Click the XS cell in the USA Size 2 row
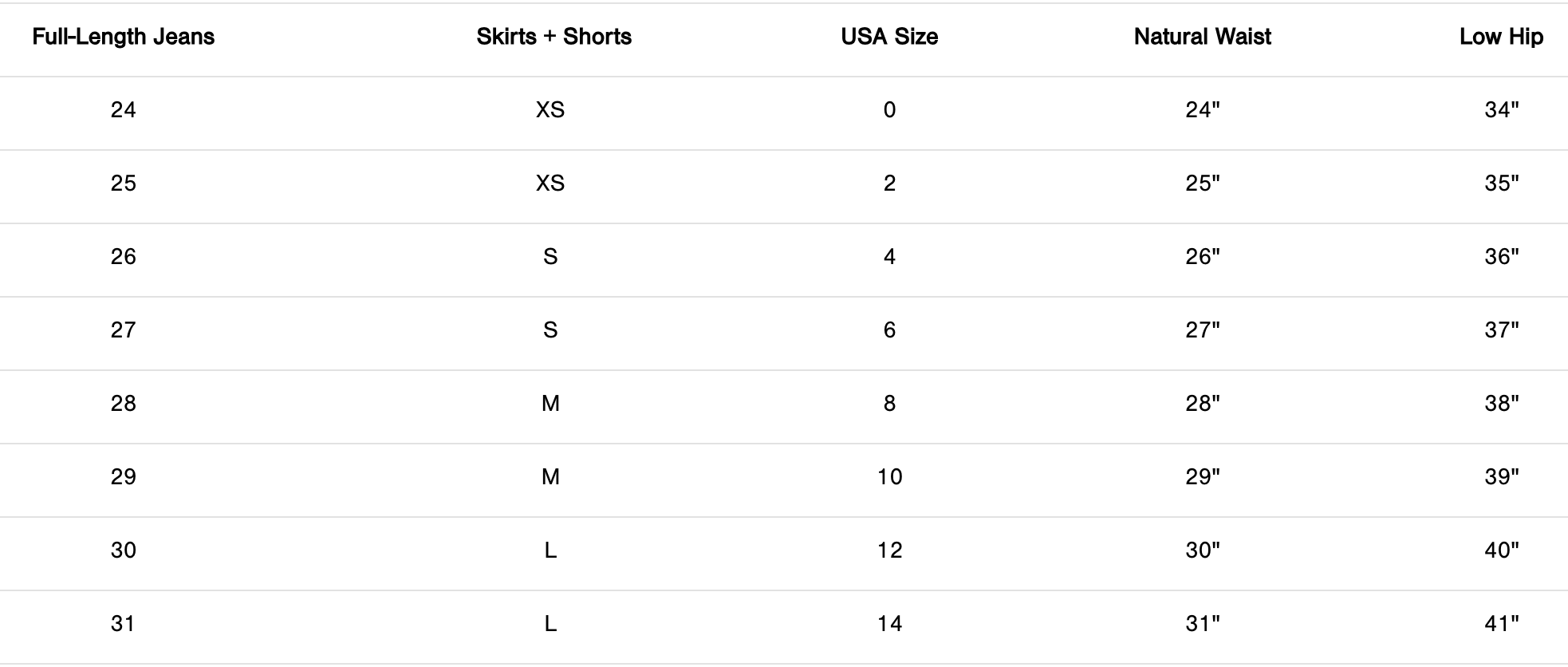Image resolution: width=1568 pixels, height=667 pixels. coord(550,184)
